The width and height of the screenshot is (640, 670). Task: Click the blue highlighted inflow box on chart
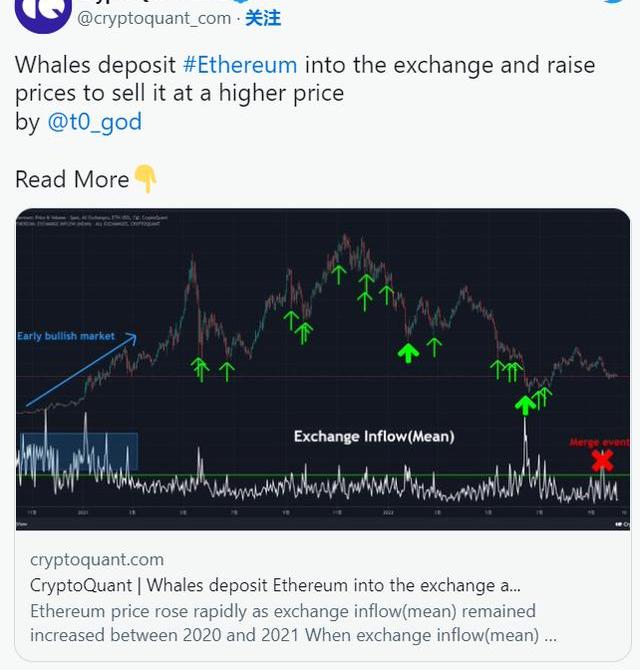click(x=78, y=452)
